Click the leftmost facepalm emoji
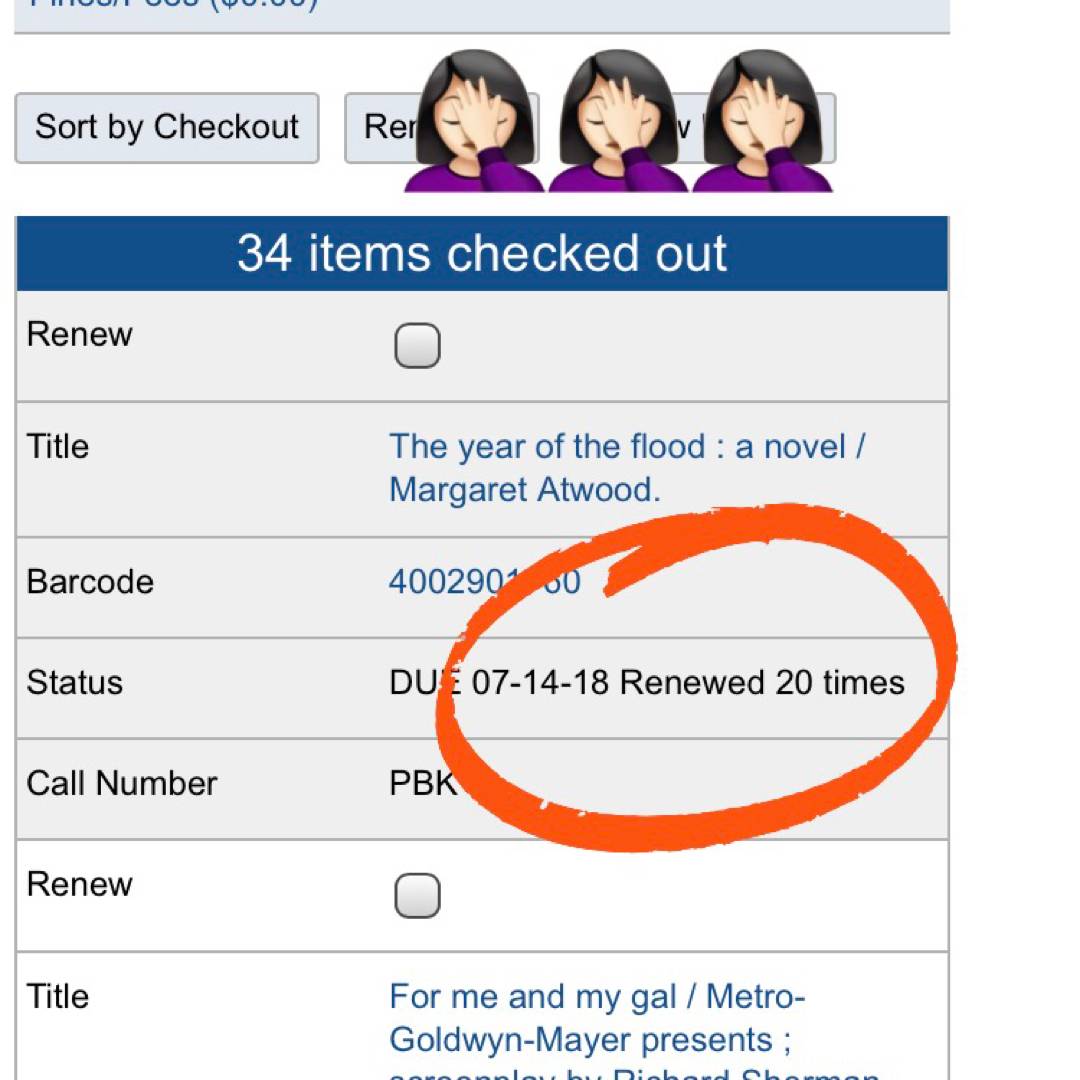Image resolution: width=1080 pixels, height=1080 pixels. click(473, 120)
